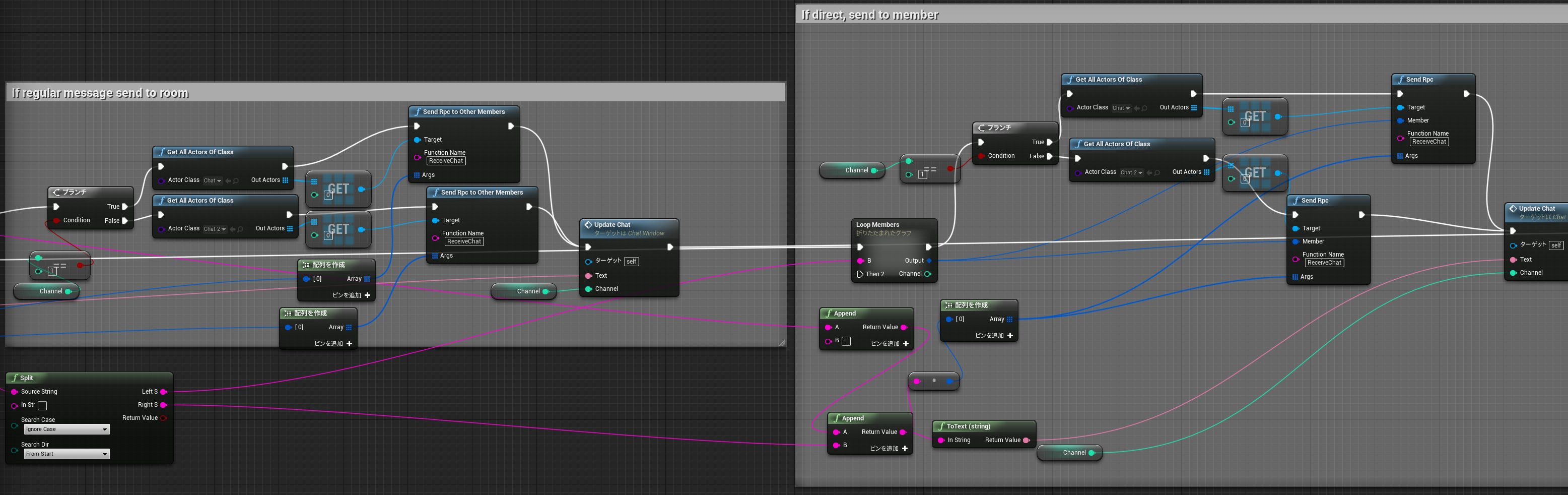This screenshot has height=495, width=1568.
Task: Select the Left S output pin on Split node
Action: [x=163, y=392]
